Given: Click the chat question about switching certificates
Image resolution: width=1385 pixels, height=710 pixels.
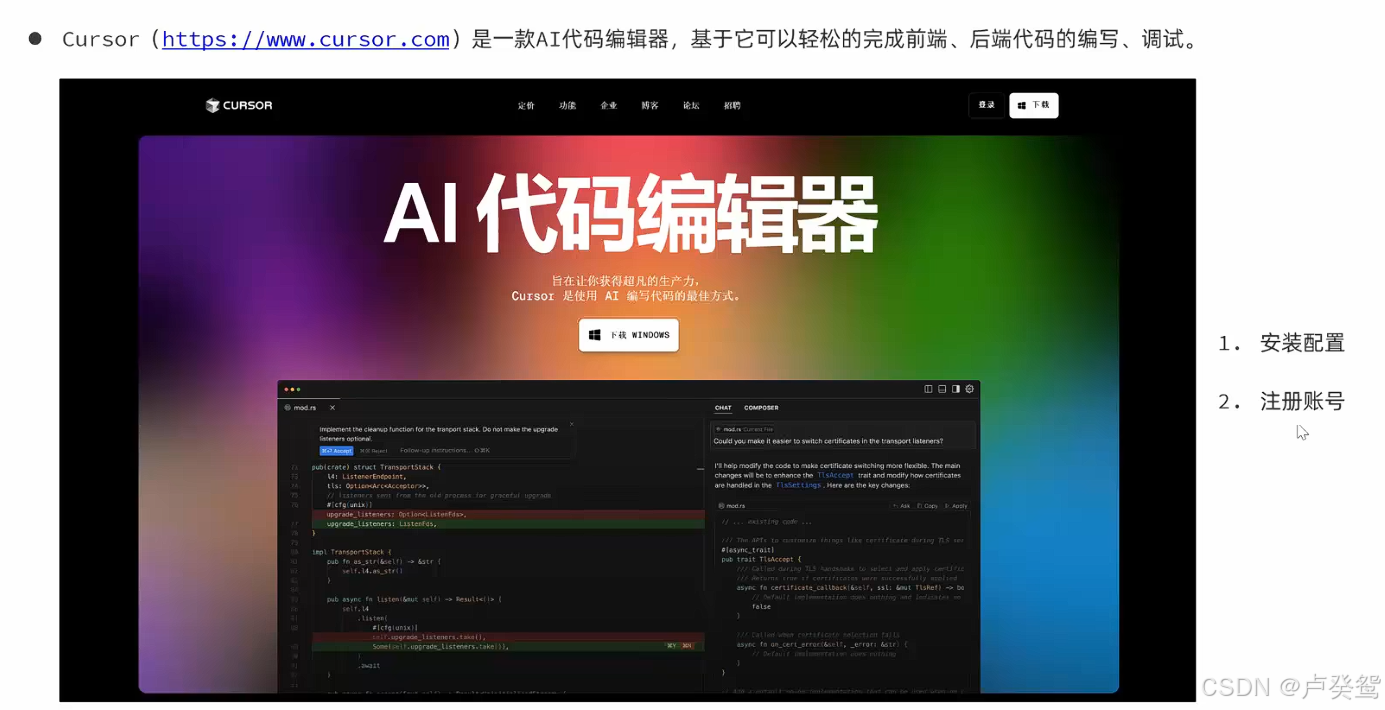Looking at the screenshot, I should click(828, 441).
